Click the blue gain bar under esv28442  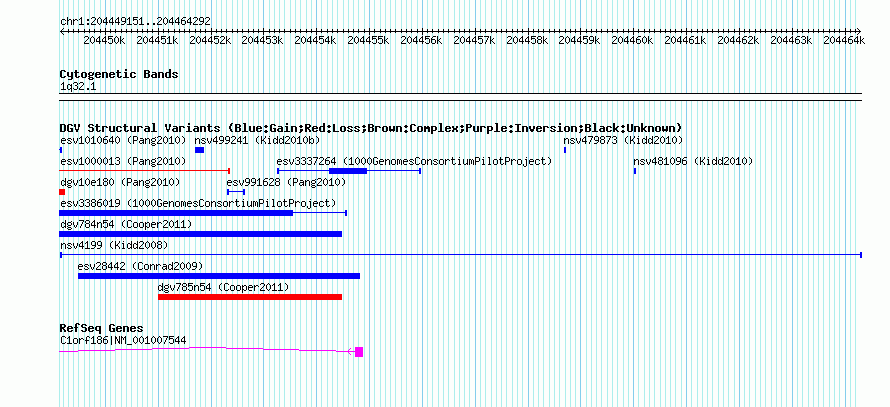(219, 276)
